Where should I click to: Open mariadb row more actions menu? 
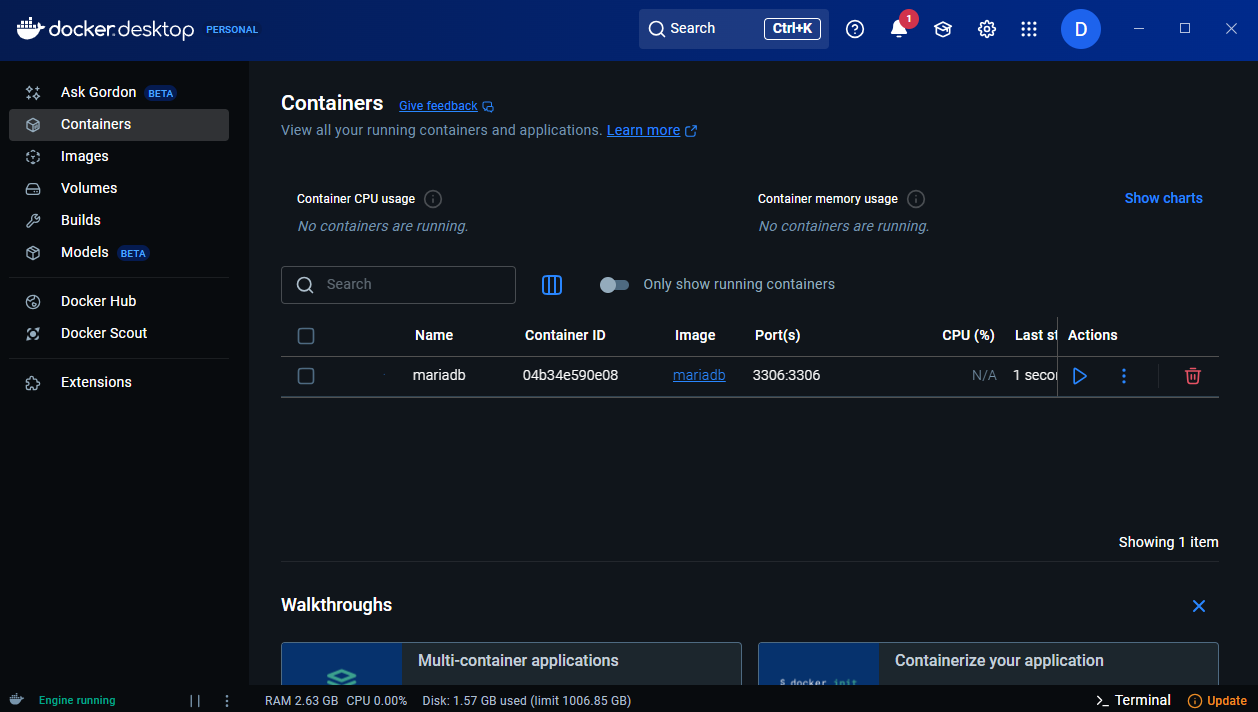click(1124, 376)
